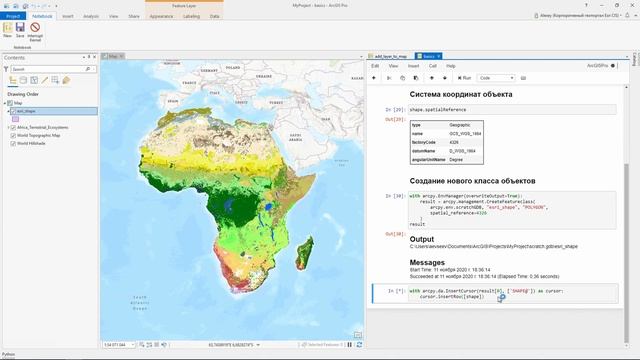Open the Share ribbon tab
Viewport: 640px width, 360px height.
point(134,16)
